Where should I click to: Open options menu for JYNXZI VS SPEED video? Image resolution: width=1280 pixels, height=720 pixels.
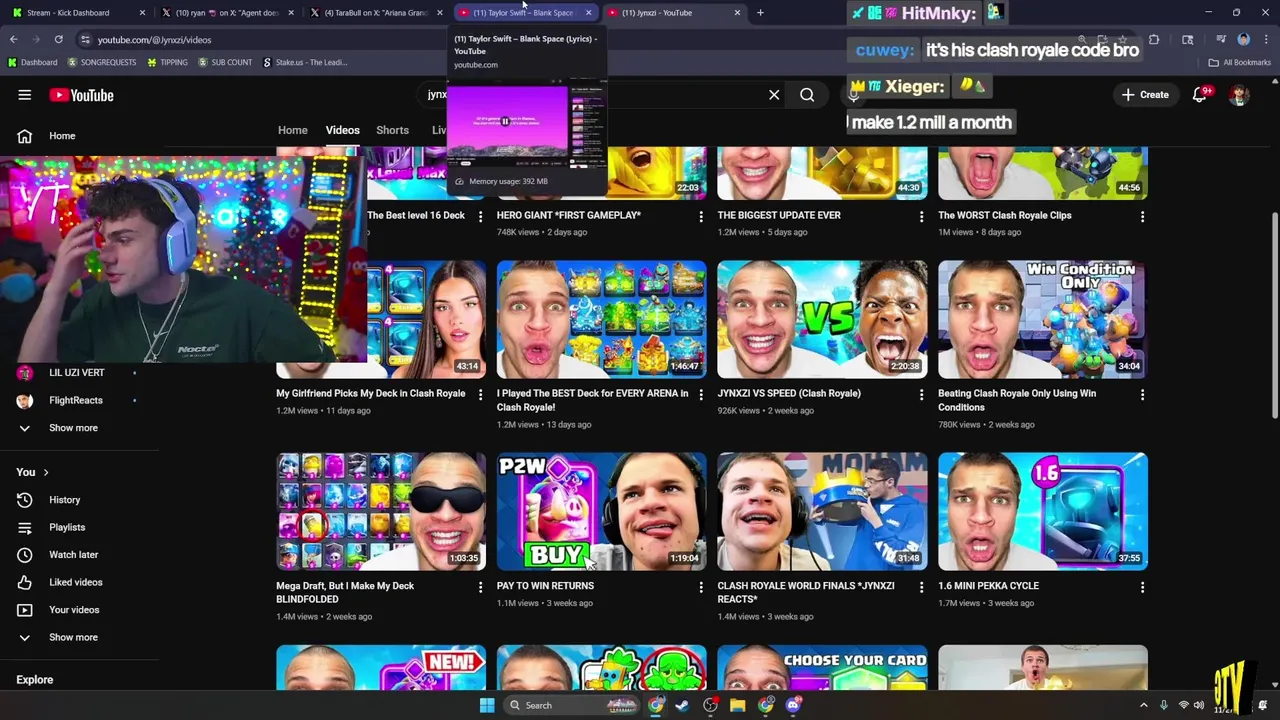pyautogui.click(x=921, y=395)
